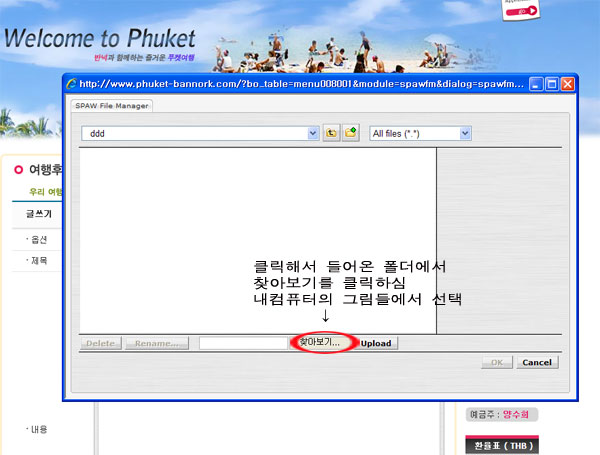
Task: Click the red GO badge at top
Action: pyautogui.click(x=528, y=11)
